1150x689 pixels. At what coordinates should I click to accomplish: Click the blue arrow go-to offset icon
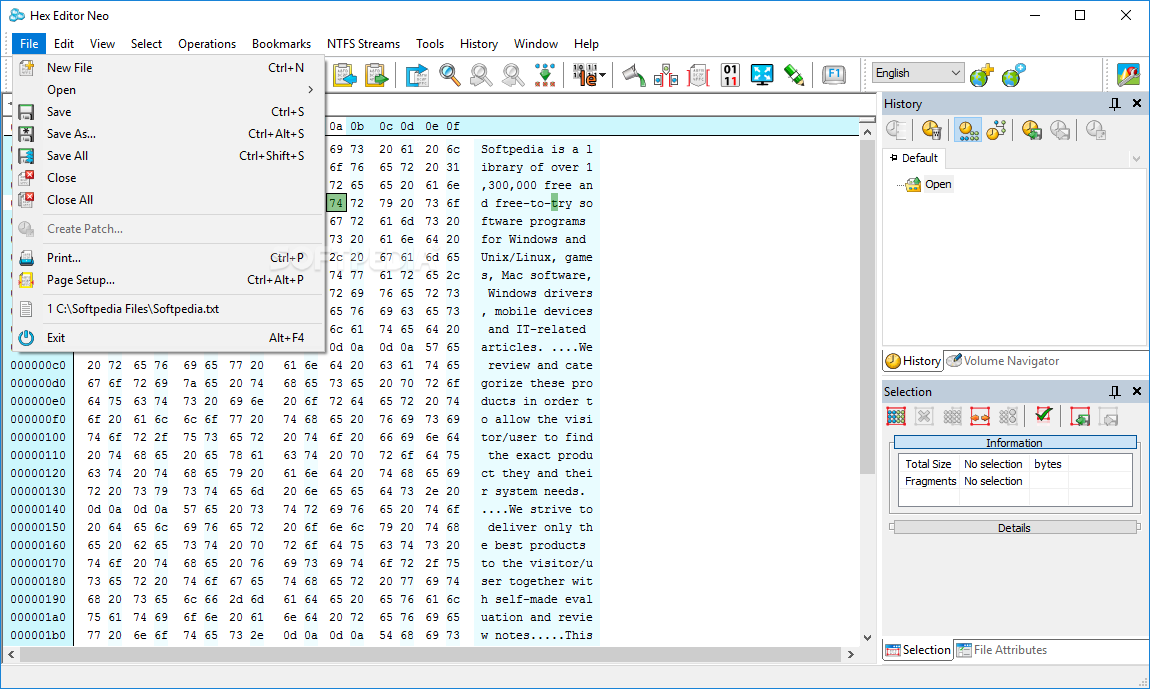(417, 75)
